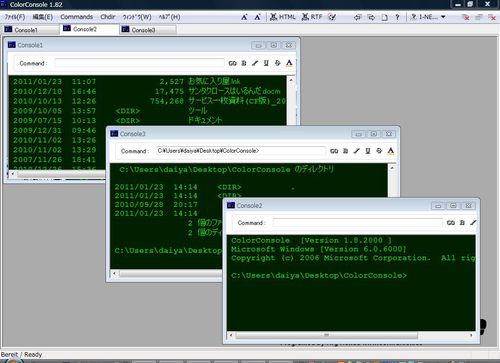Screen dimensions: 500x363
Task: Restore down the ColorConsole main window
Action: [470, 4]
